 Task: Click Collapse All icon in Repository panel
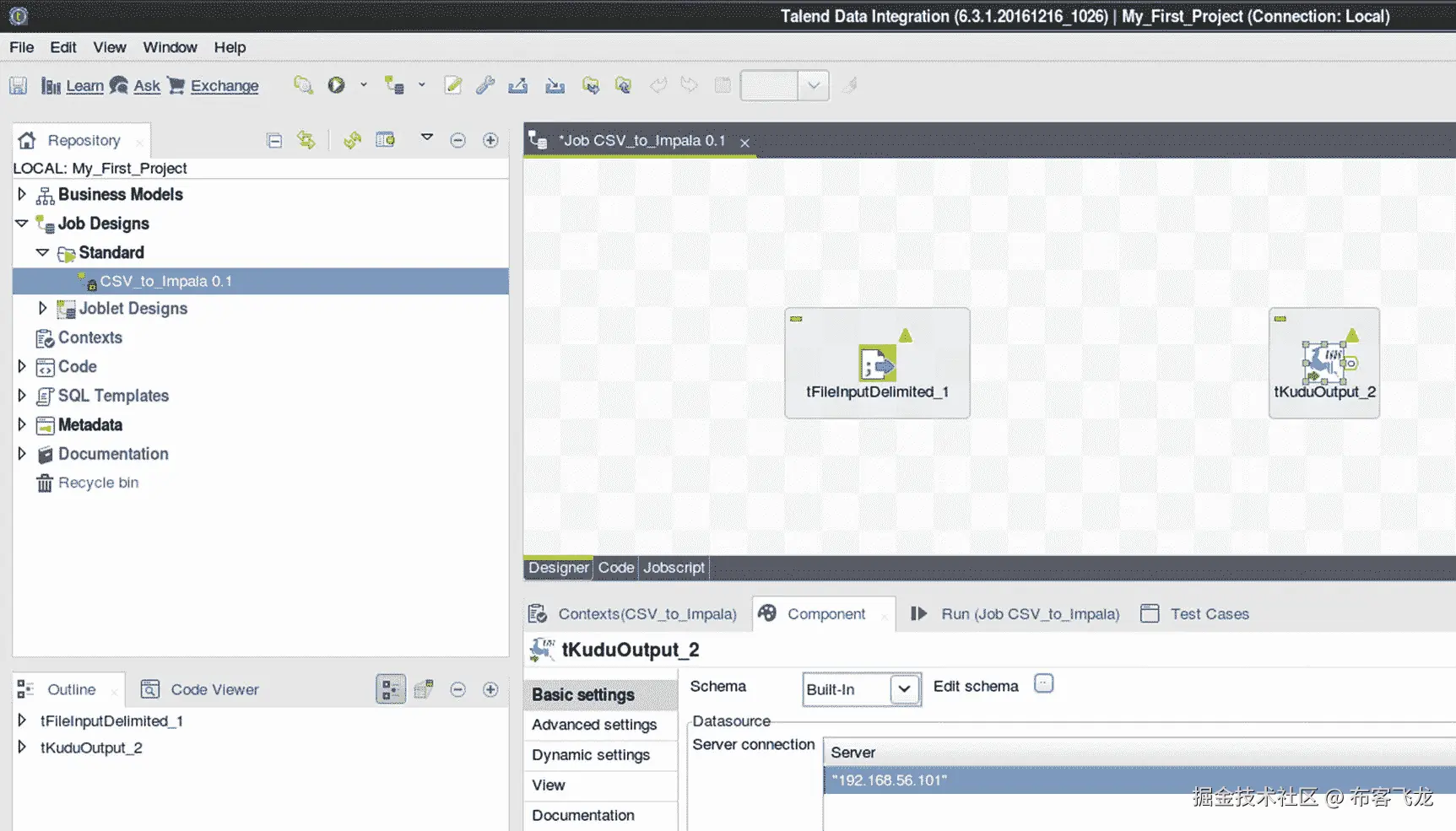[274, 140]
